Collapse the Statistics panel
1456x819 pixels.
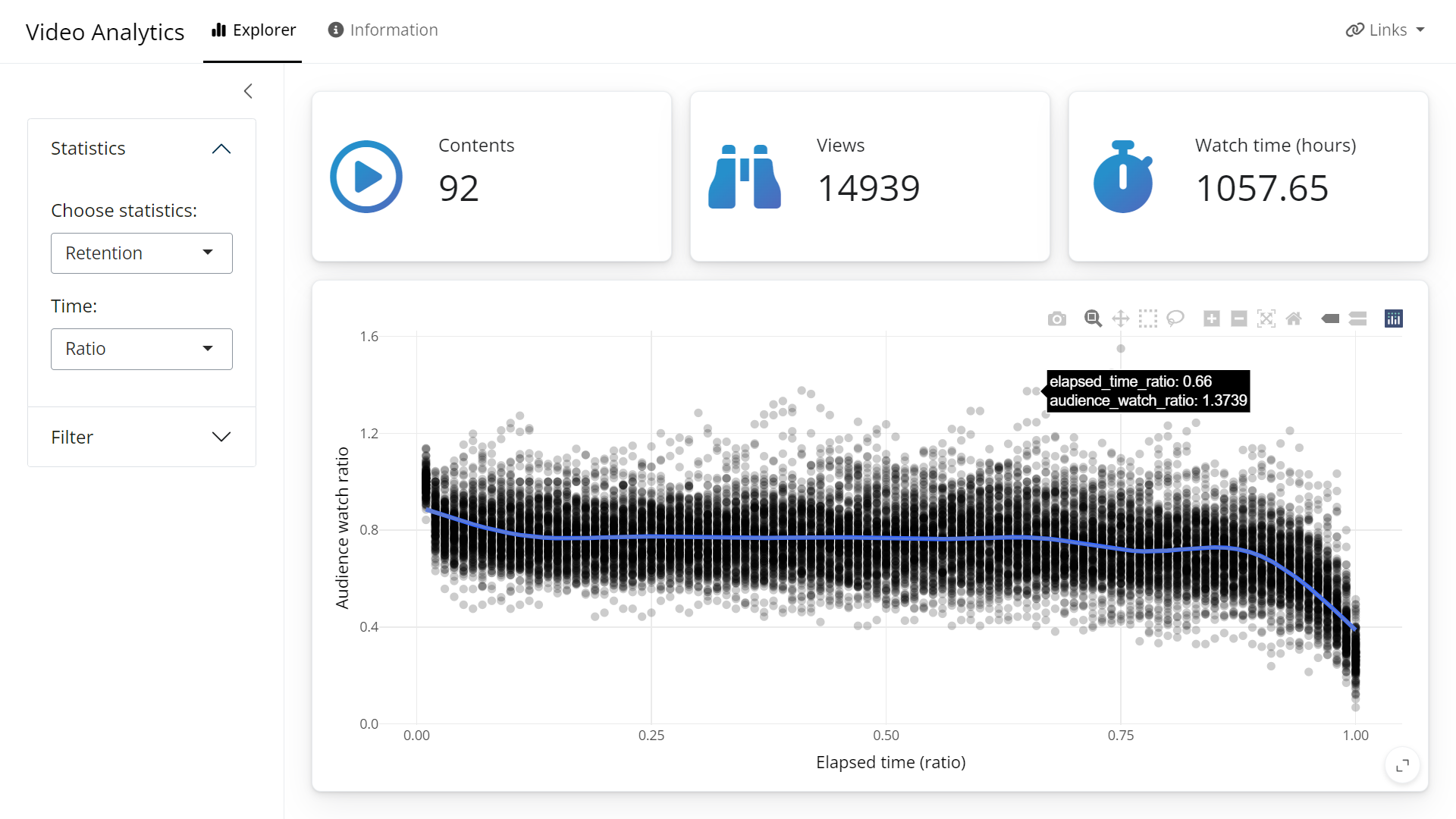pos(221,149)
